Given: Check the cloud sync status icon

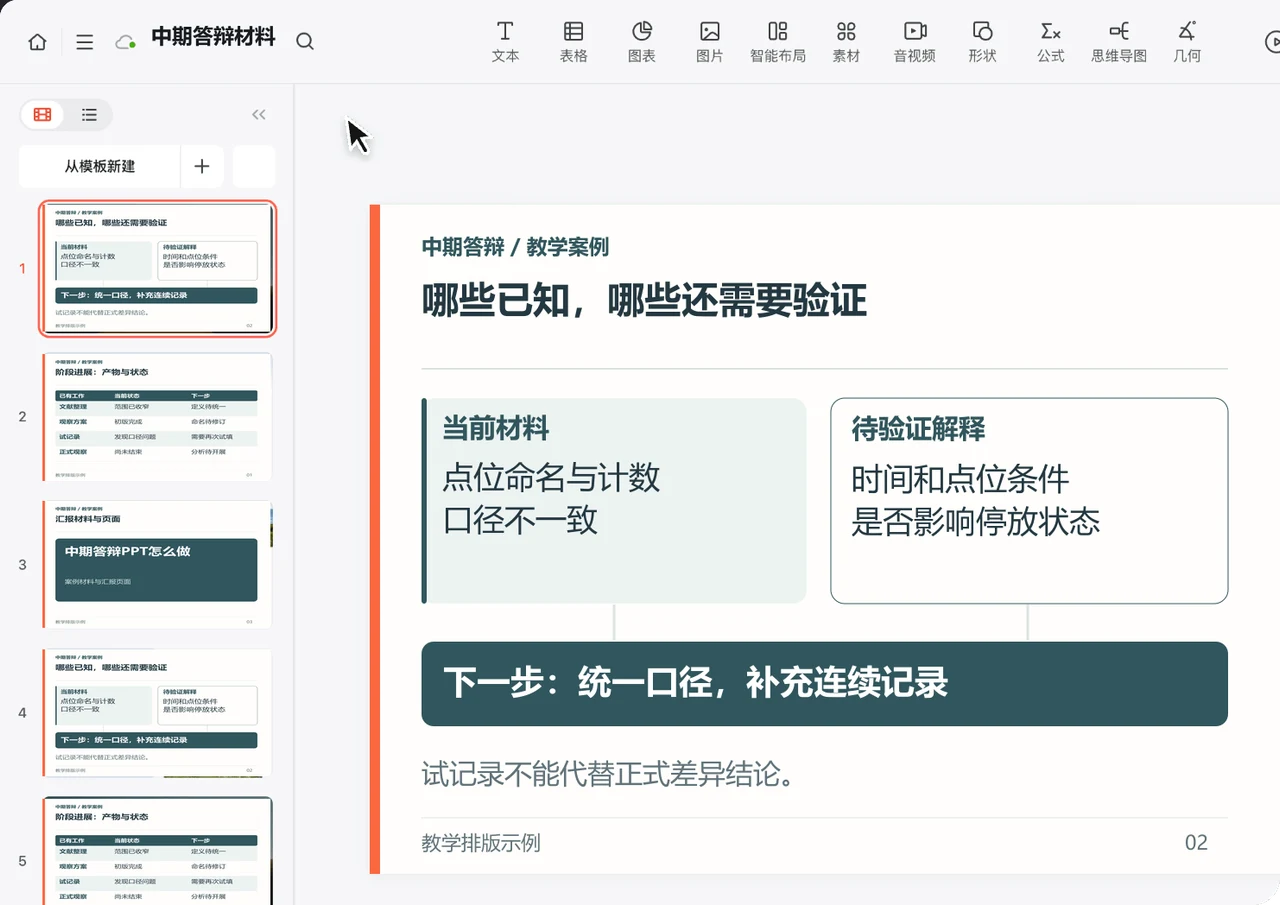Looking at the screenshot, I should [125, 42].
